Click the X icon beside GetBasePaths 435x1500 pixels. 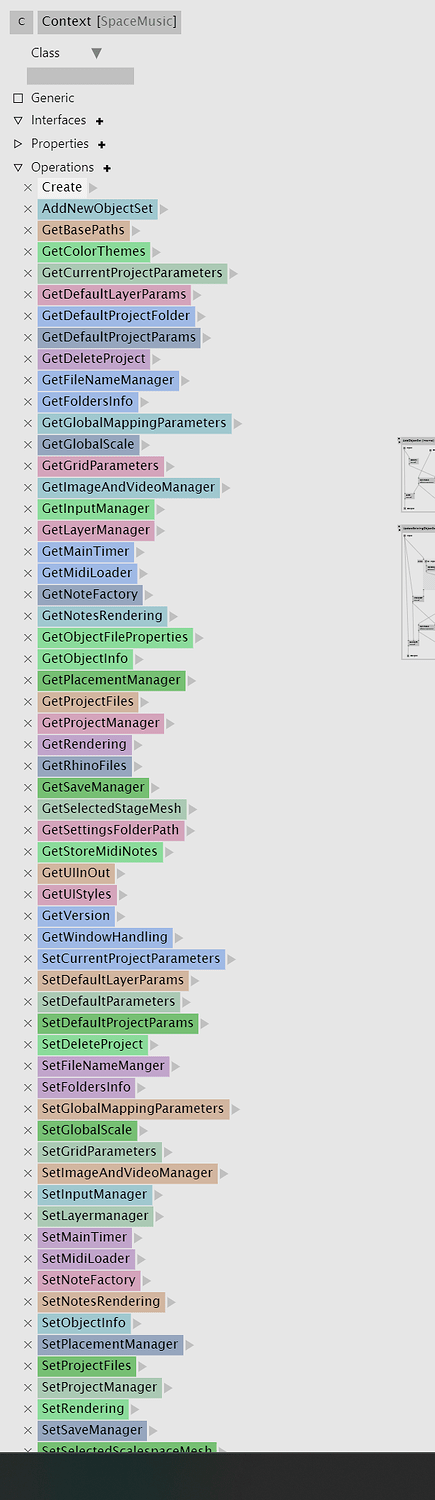point(28,230)
